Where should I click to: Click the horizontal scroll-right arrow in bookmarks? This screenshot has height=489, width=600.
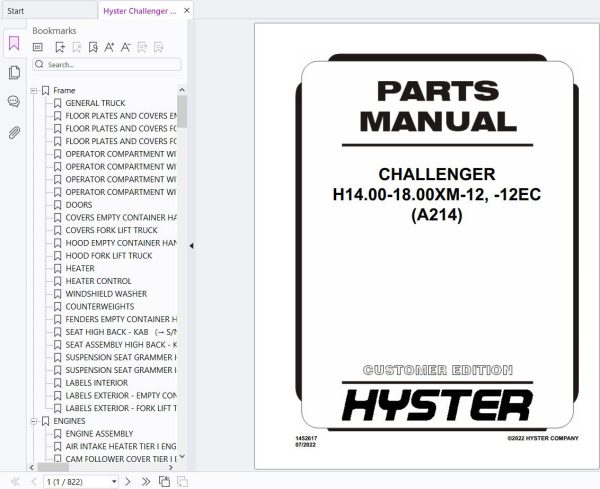tap(171, 467)
